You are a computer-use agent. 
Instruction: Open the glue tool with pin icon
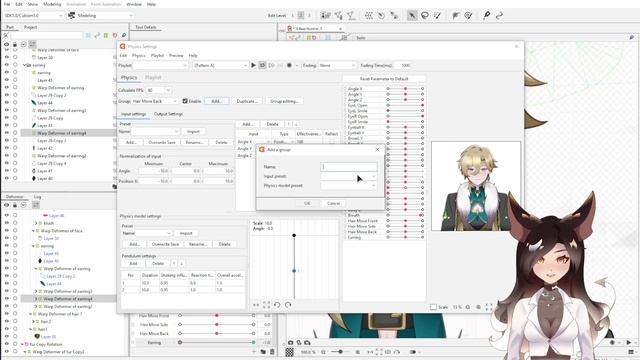pyautogui.click(x=486, y=16)
